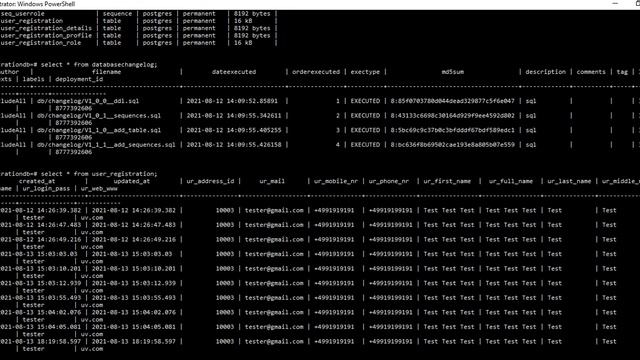Click the filename column header
This screenshot has width=640, height=360.
(106, 72)
